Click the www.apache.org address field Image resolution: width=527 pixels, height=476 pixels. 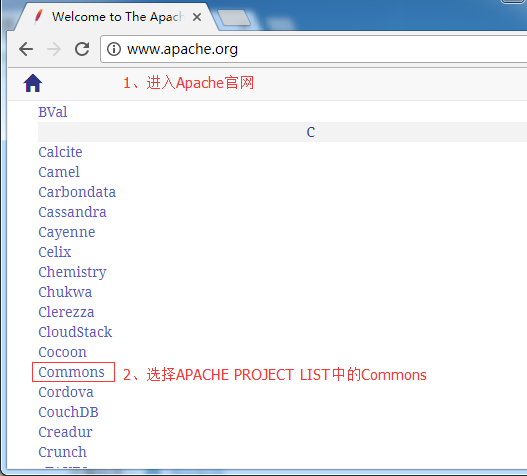[x=314, y=49]
